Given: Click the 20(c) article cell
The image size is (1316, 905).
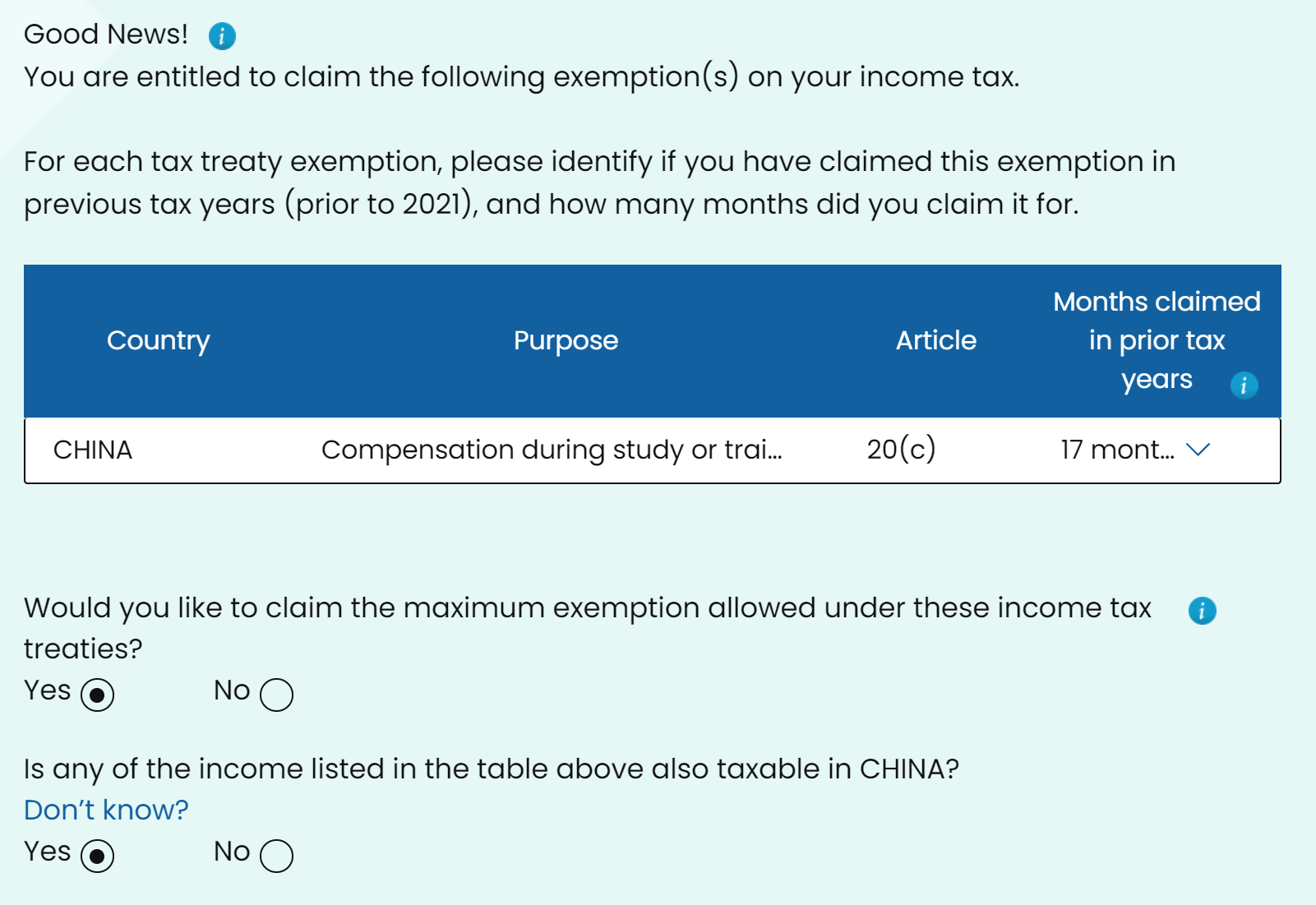Looking at the screenshot, I should pos(901,450).
